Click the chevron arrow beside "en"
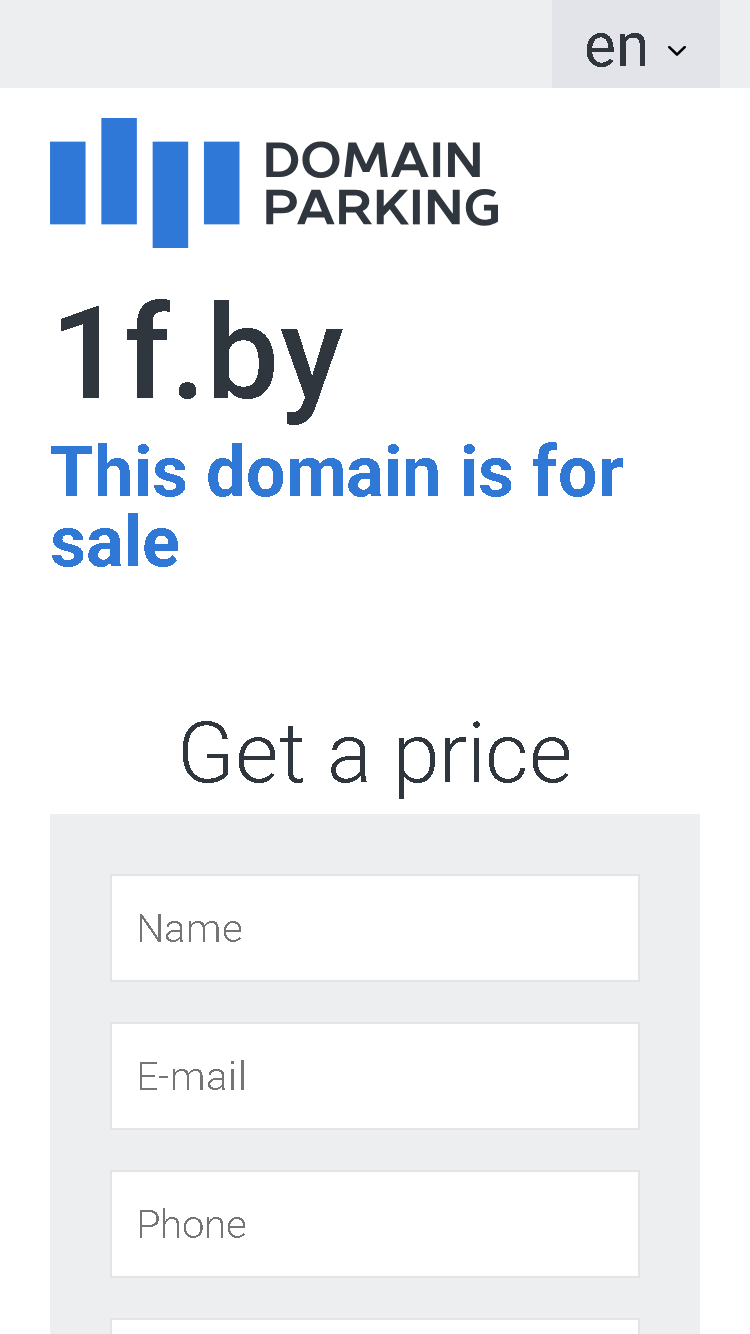The image size is (750, 1334). point(677,50)
